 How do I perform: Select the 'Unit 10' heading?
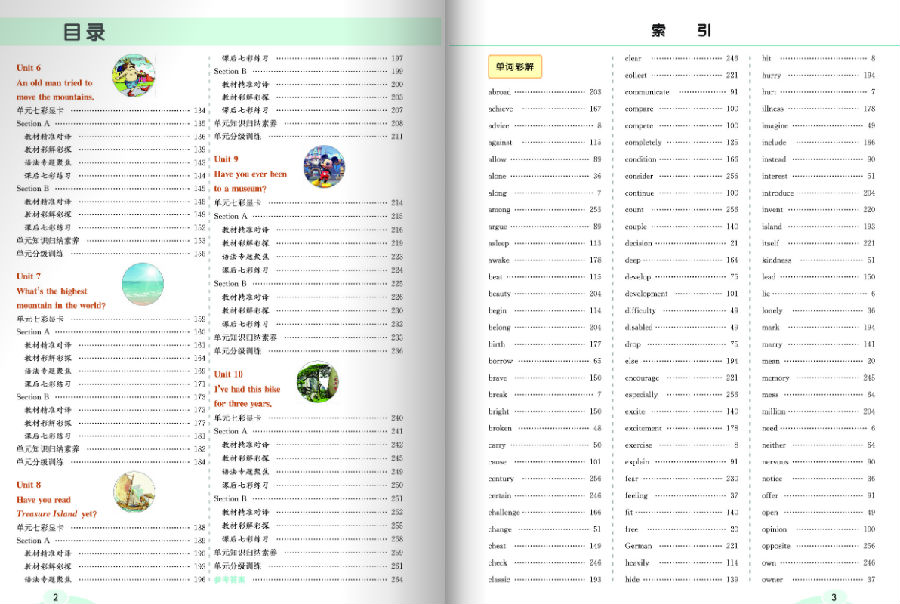pyautogui.click(x=228, y=374)
